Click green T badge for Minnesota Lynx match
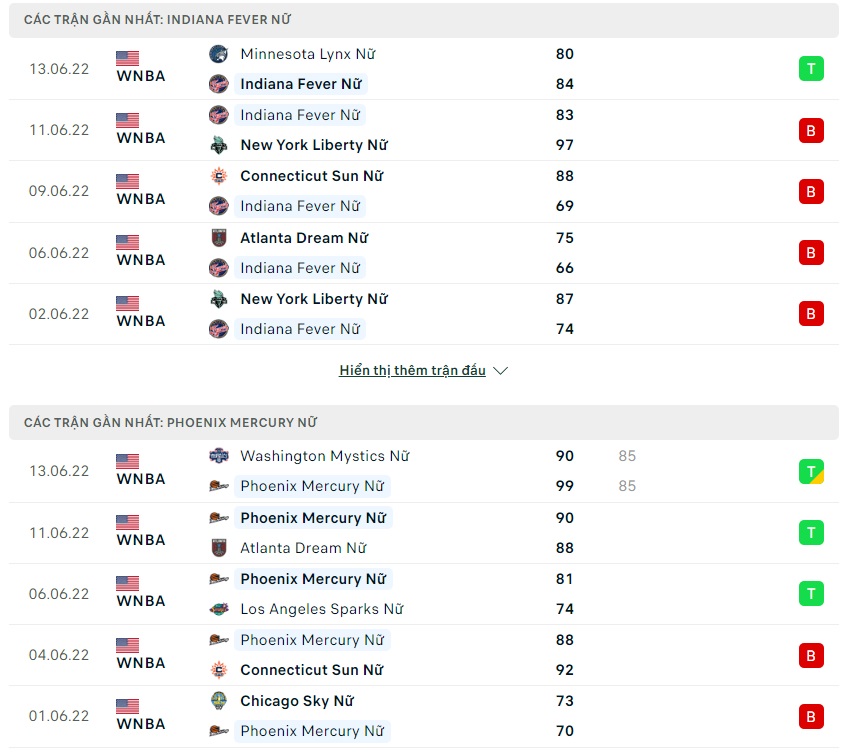Image resolution: width=847 pixels, height=752 pixels. (x=811, y=69)
